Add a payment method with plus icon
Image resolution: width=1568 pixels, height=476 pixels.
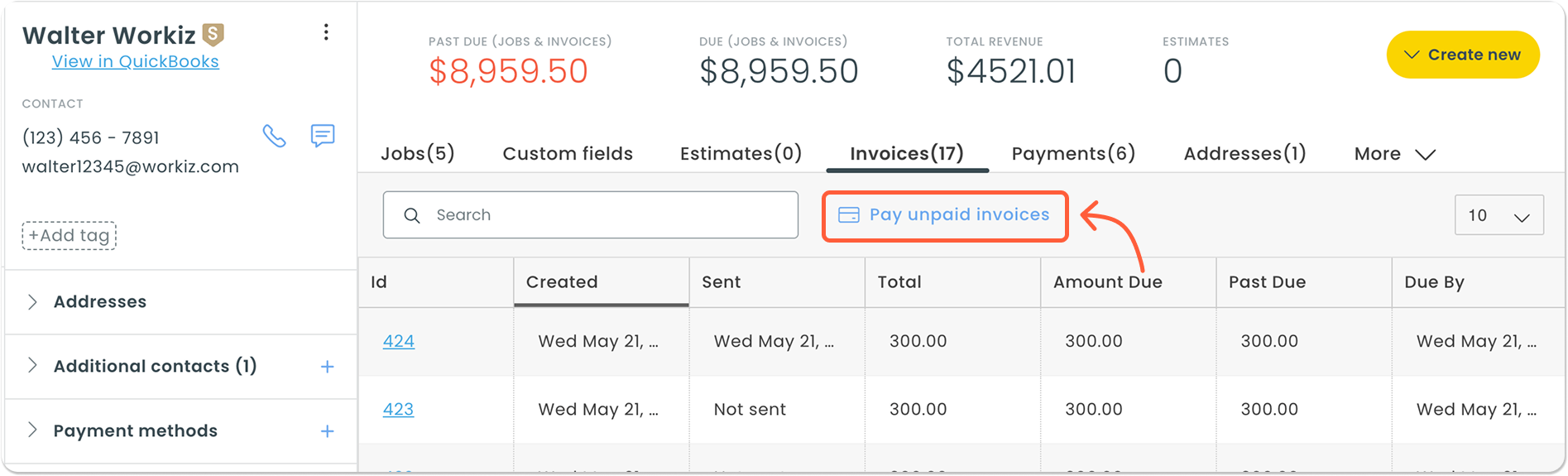pos(328,431)
